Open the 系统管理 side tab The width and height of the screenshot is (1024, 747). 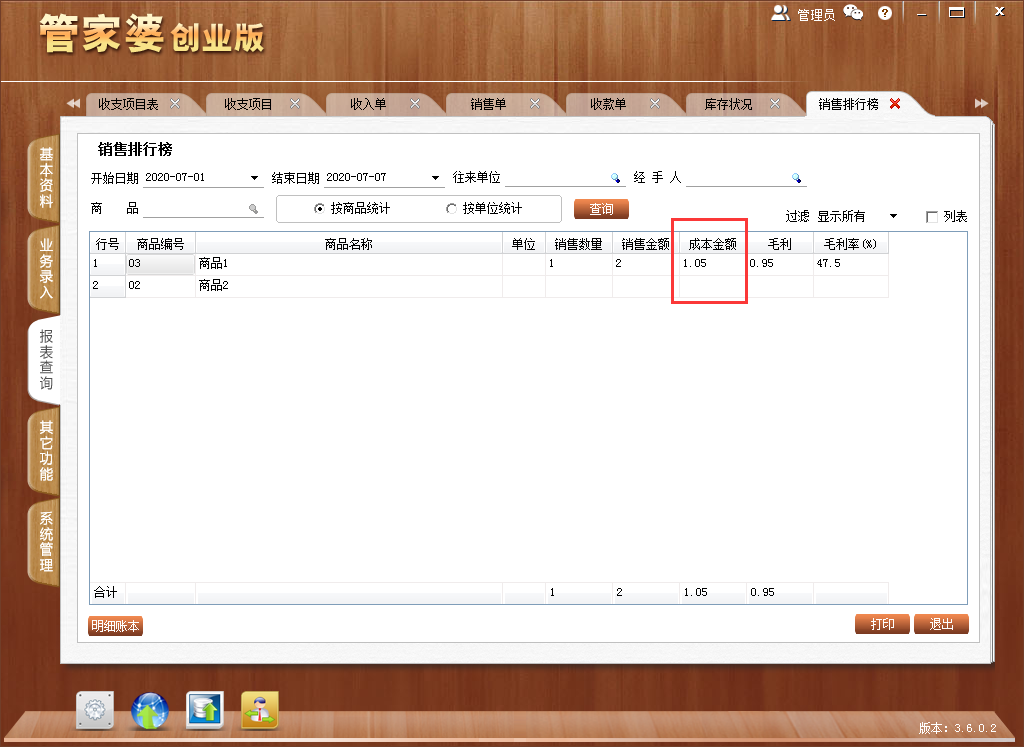45,541
